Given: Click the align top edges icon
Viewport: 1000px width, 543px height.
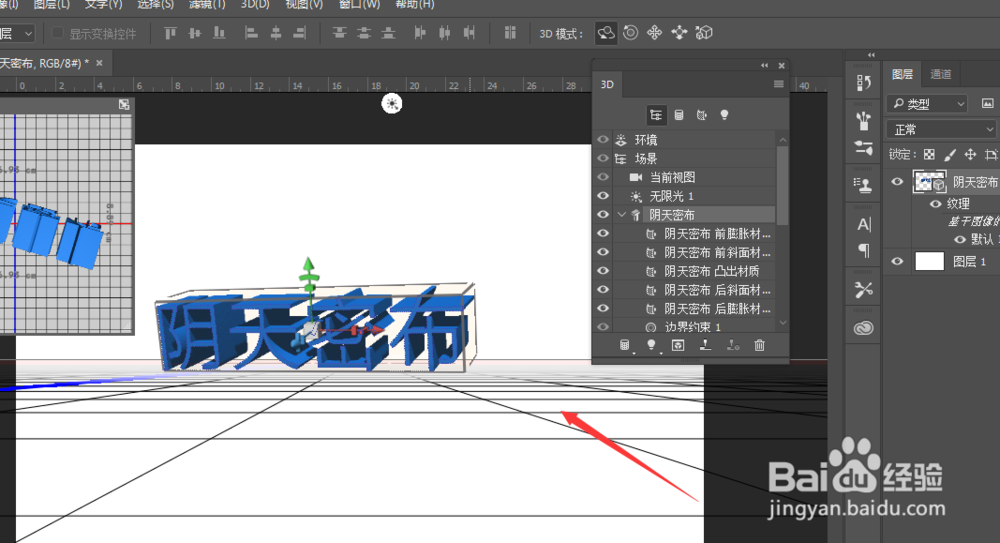Looking at the screenshot, I should [x=170, y=33].
